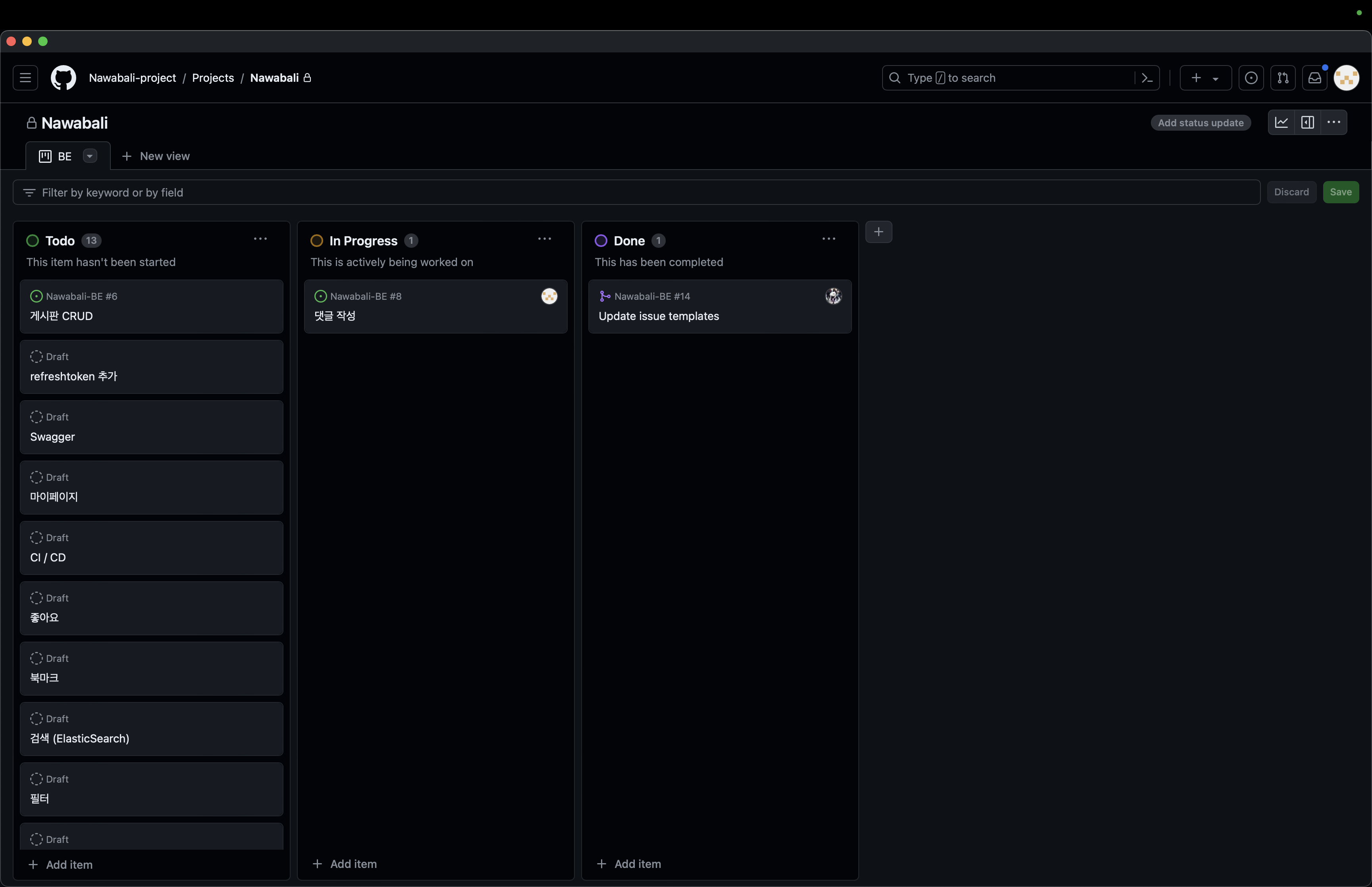Open the Done column options menu

tap(829, 239)
